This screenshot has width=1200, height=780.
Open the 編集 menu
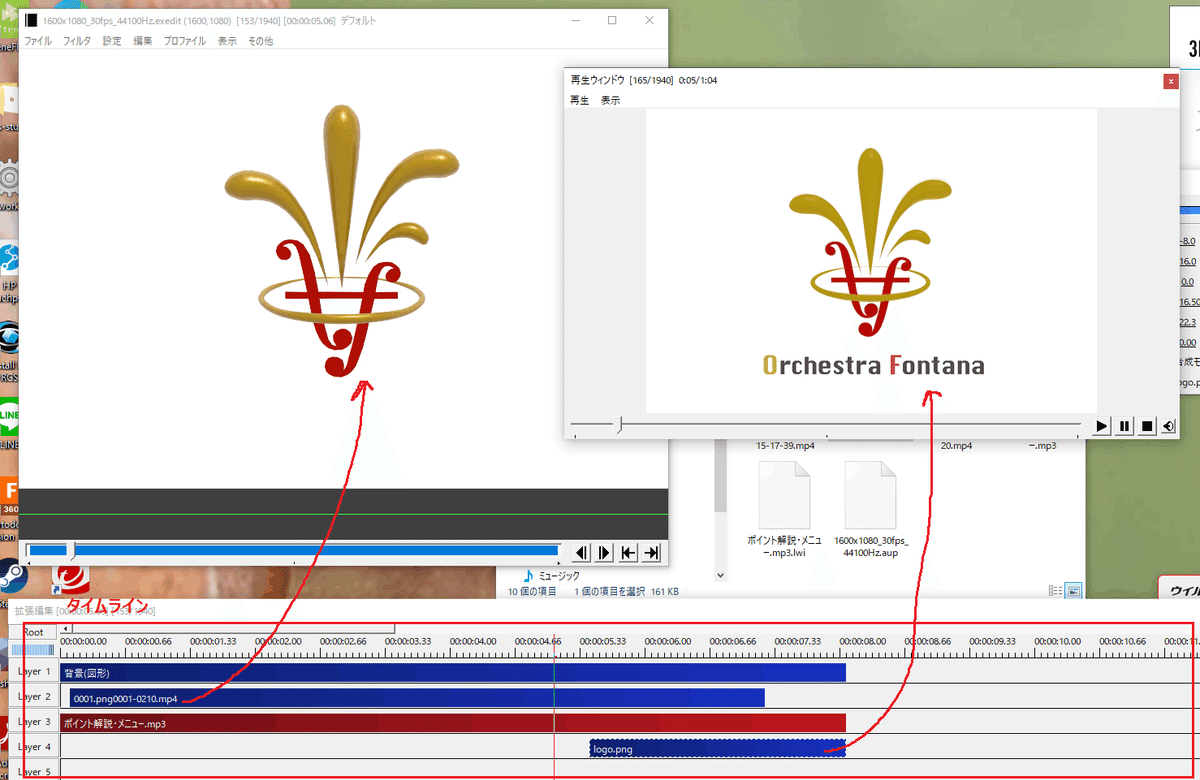[x=143, y=41]
